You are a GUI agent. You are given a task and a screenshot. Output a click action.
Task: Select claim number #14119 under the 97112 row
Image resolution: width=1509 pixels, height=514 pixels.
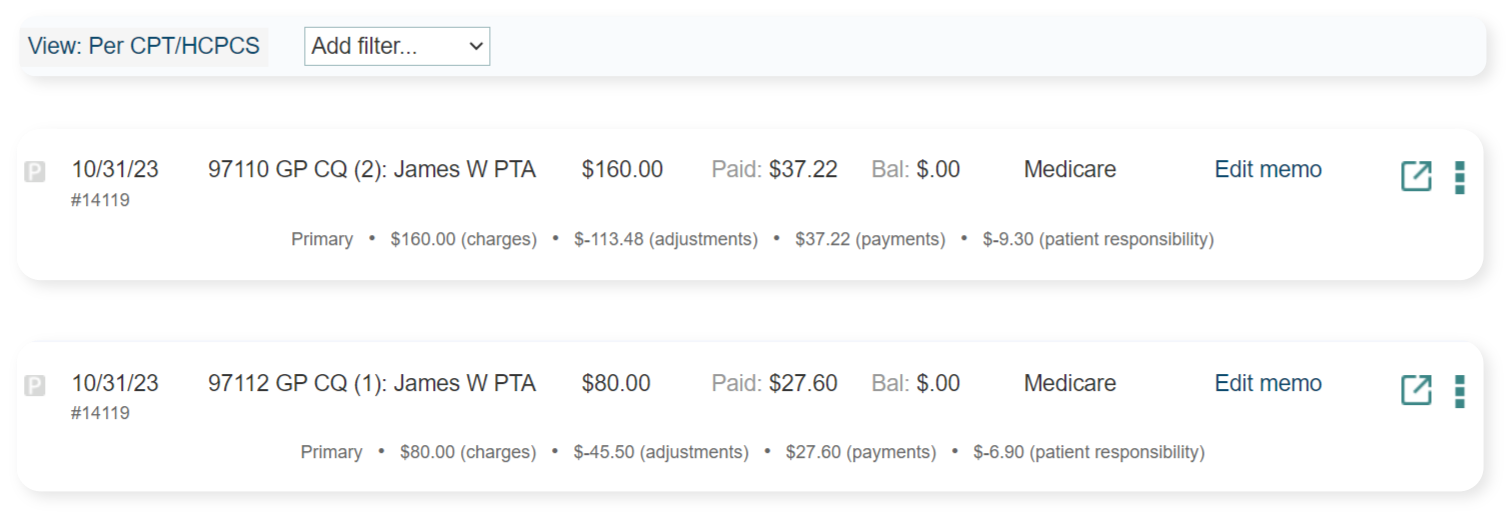100,413
